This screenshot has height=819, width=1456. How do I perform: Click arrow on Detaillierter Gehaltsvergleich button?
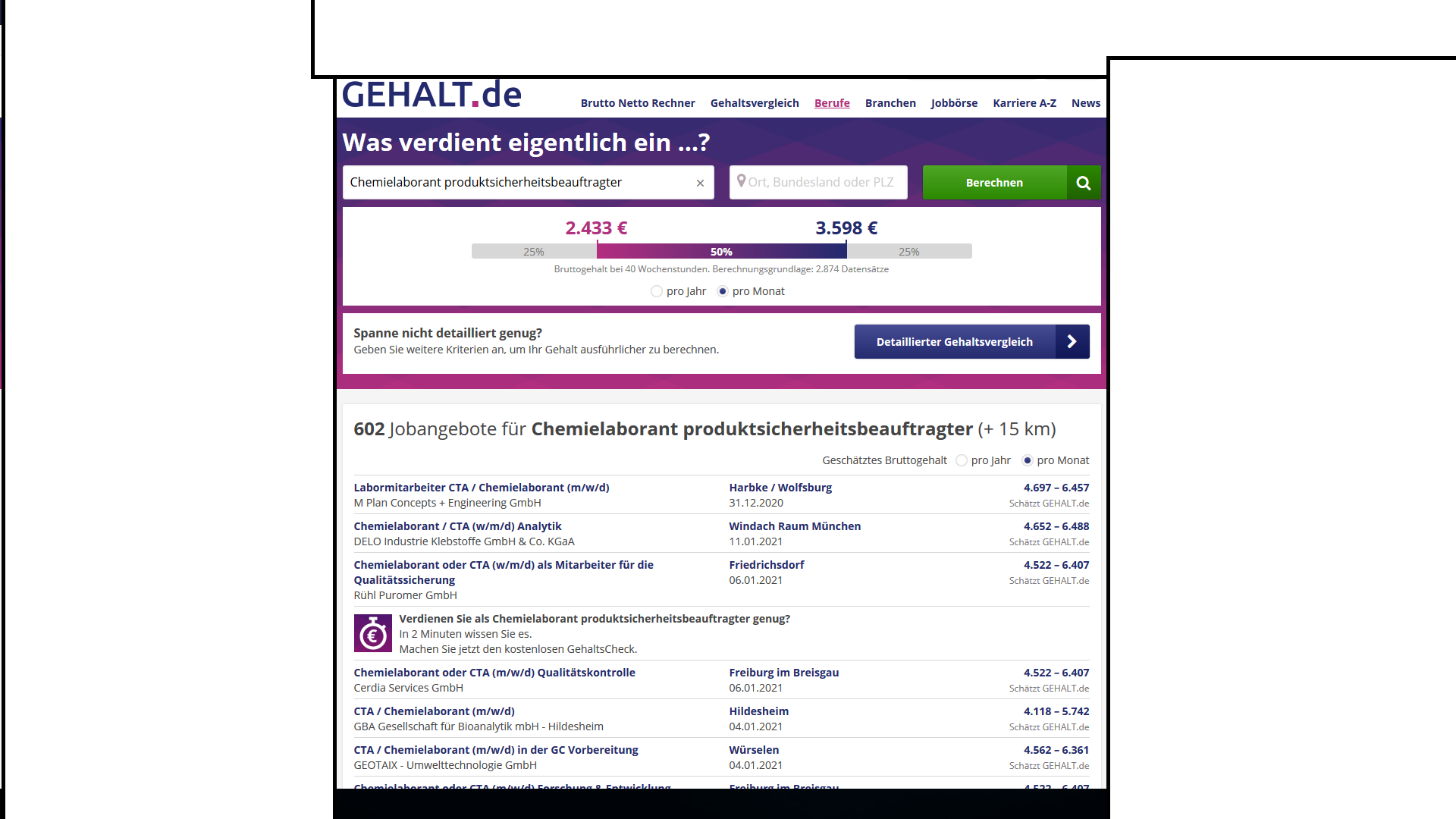1072,342
